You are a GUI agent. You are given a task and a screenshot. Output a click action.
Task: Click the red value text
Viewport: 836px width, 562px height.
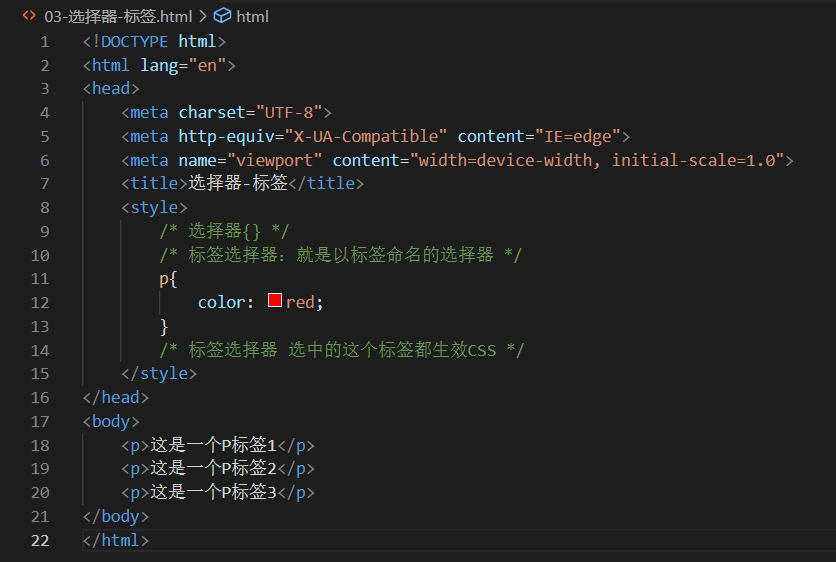(x=300, y=303)
